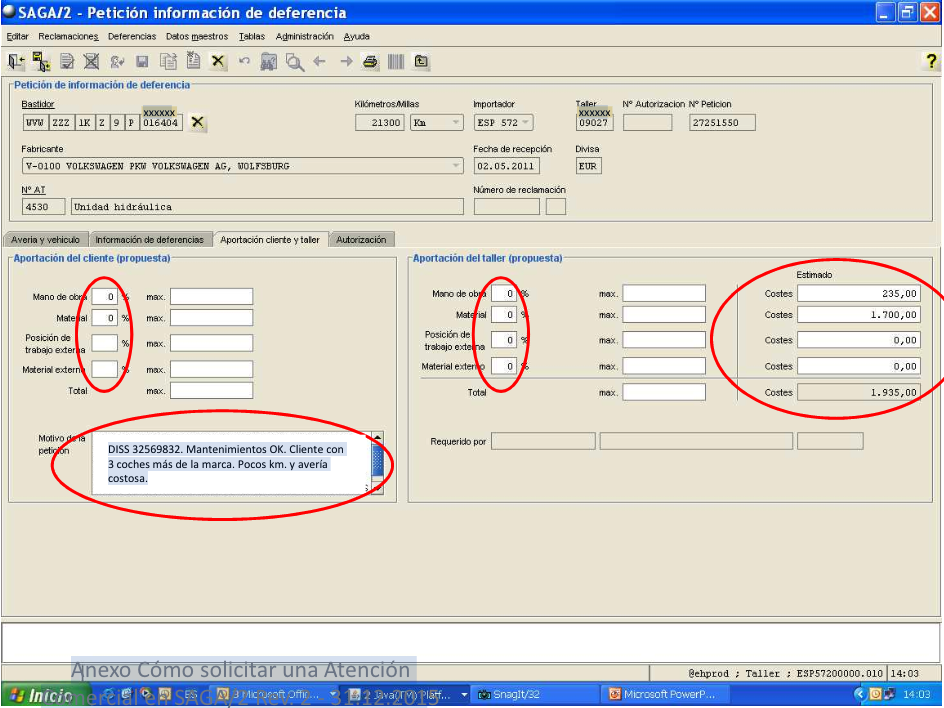Click the document with checkmark toolbar icon
This screenshot has width=944, height=708.
pos(67,61)
